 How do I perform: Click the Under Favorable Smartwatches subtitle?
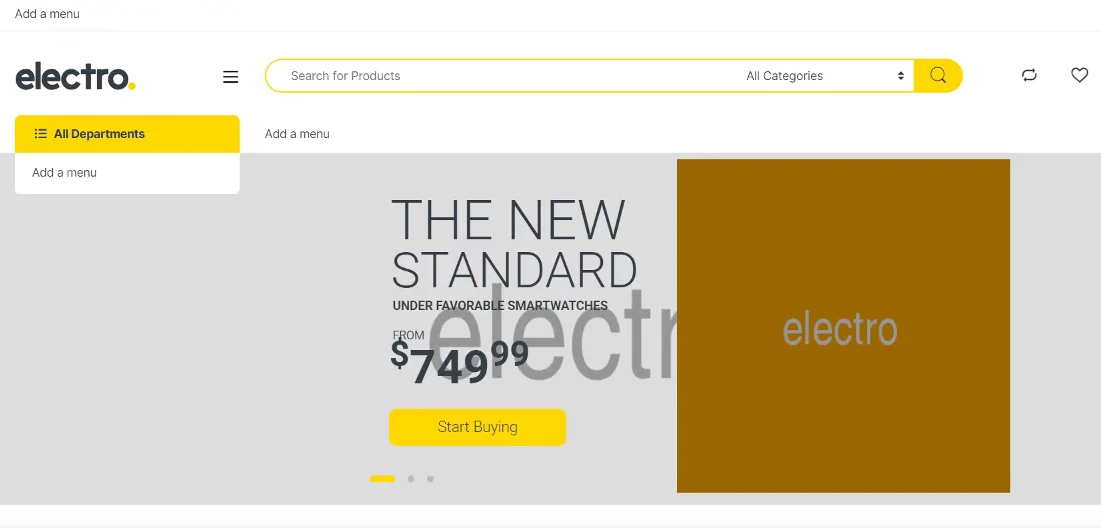[500, 306]
